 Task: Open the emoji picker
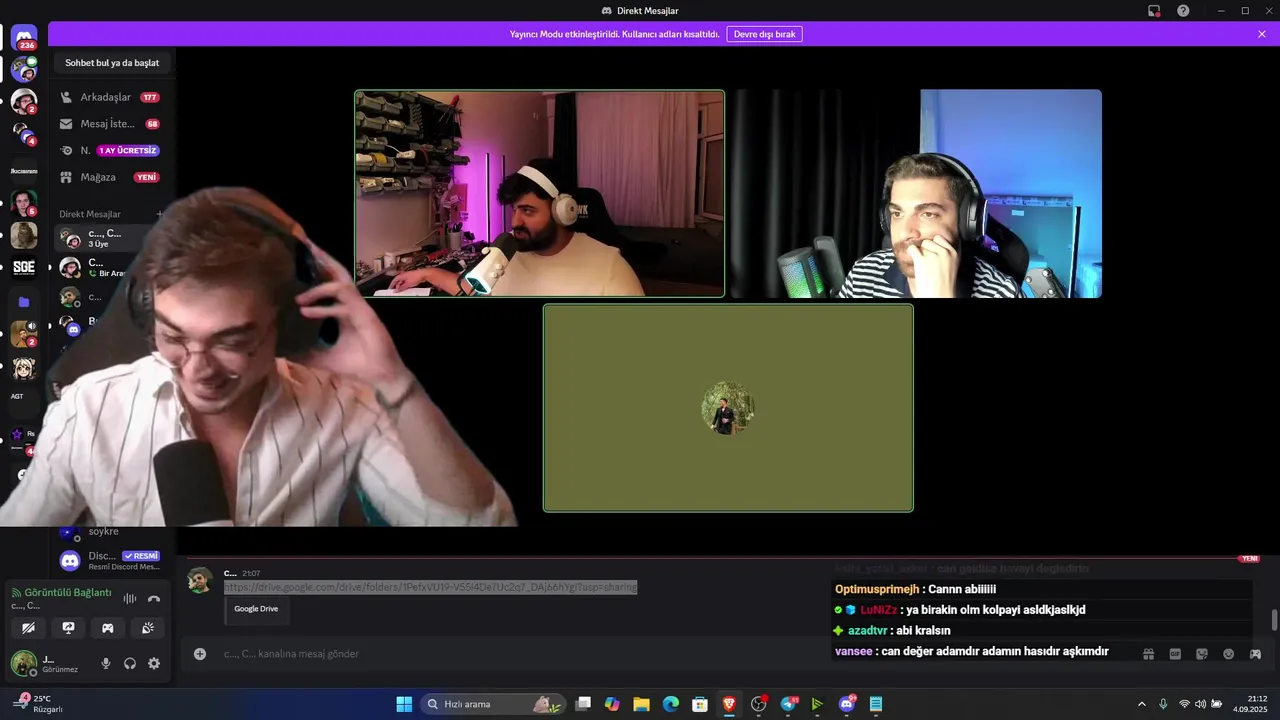(x=1229, y=654)
